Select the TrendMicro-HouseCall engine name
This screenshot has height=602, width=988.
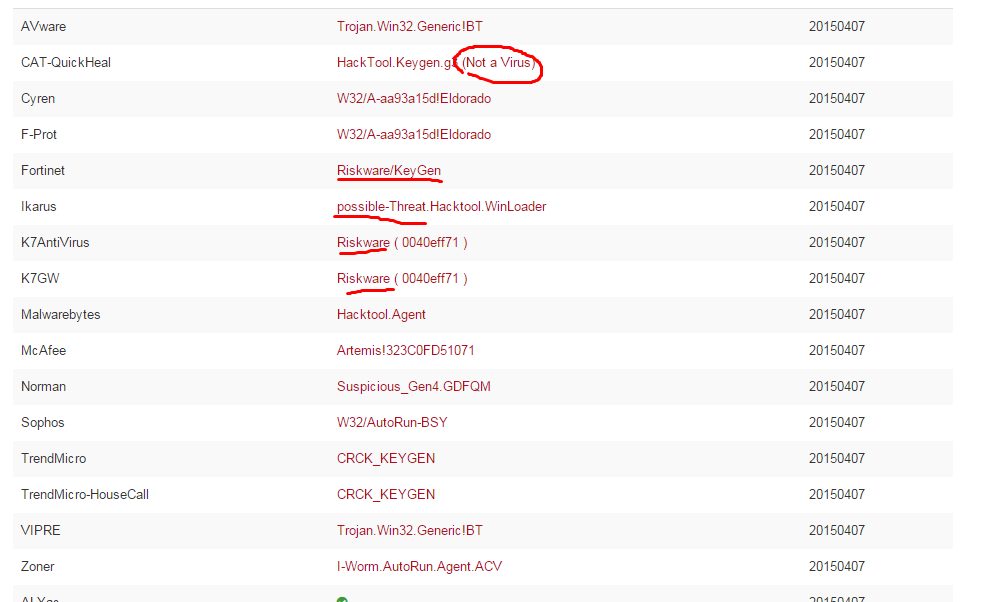[84, 494]
